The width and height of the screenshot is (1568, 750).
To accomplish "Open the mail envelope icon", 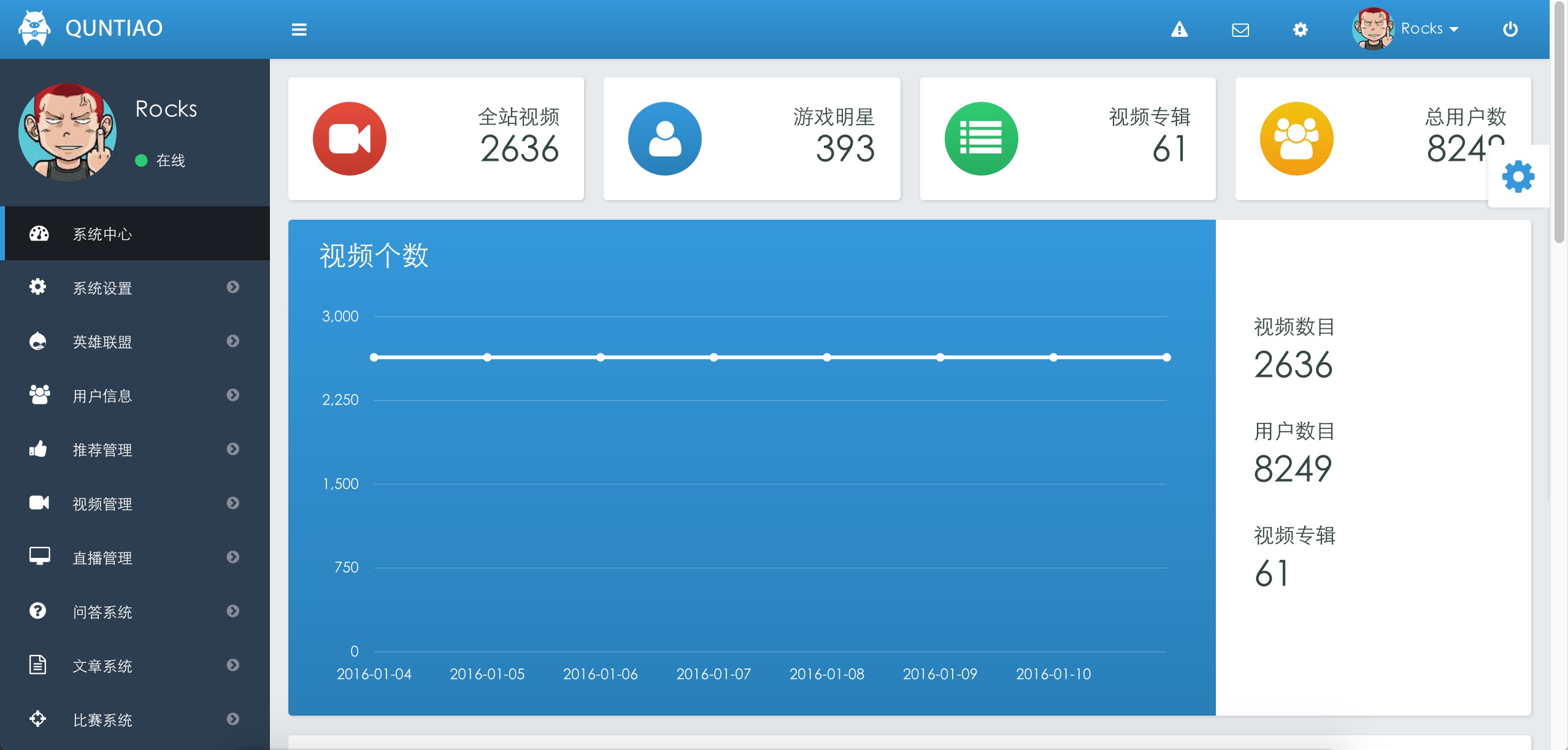I will pos(1240,29).
